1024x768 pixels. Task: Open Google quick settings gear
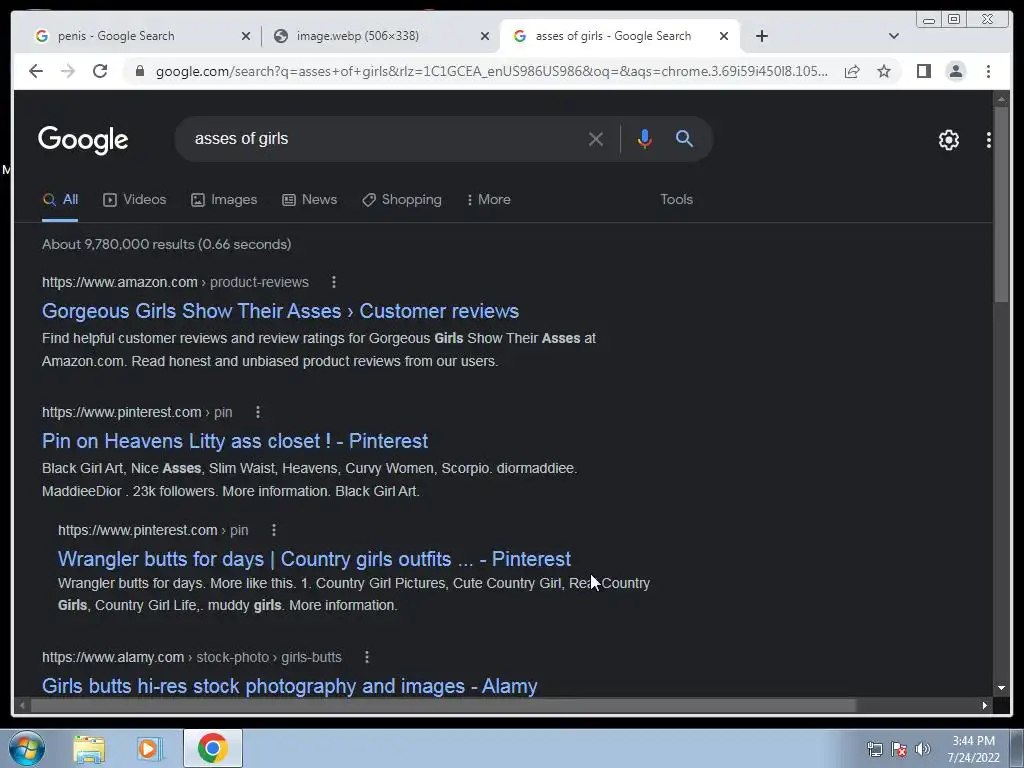(948, 140)
